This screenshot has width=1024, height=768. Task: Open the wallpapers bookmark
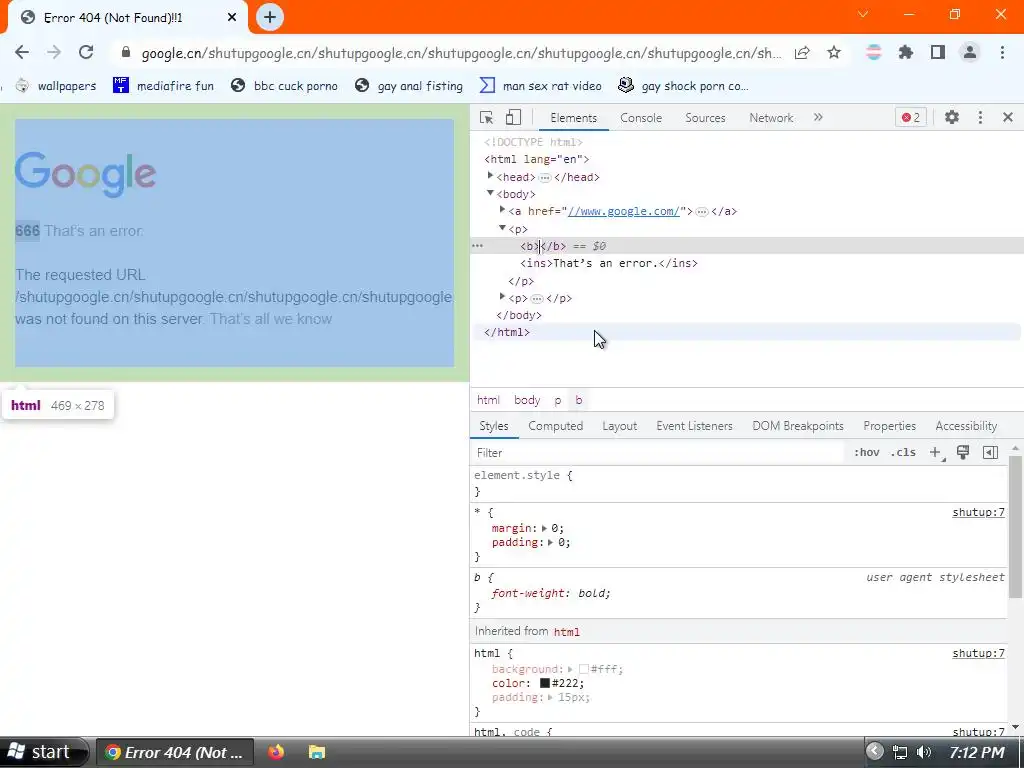click(x=56, y=86)
